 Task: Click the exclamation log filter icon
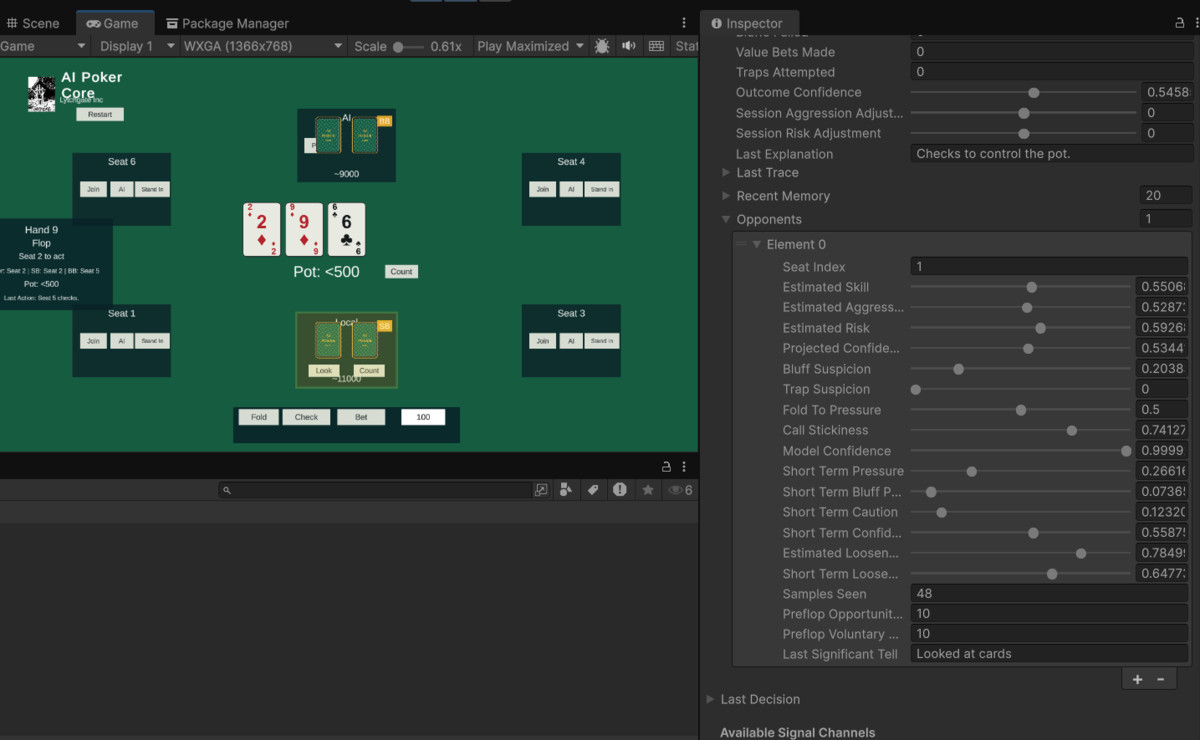coord(620,490)
